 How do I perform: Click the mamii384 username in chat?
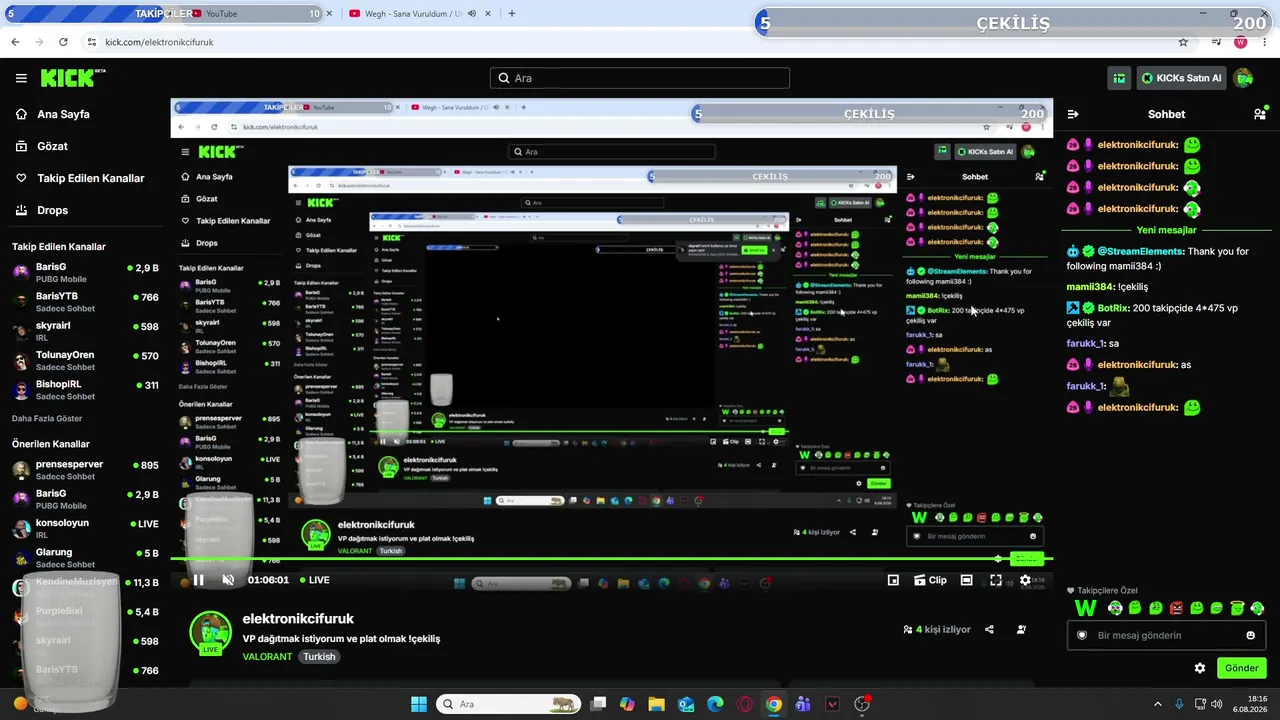pos(1090,287)
